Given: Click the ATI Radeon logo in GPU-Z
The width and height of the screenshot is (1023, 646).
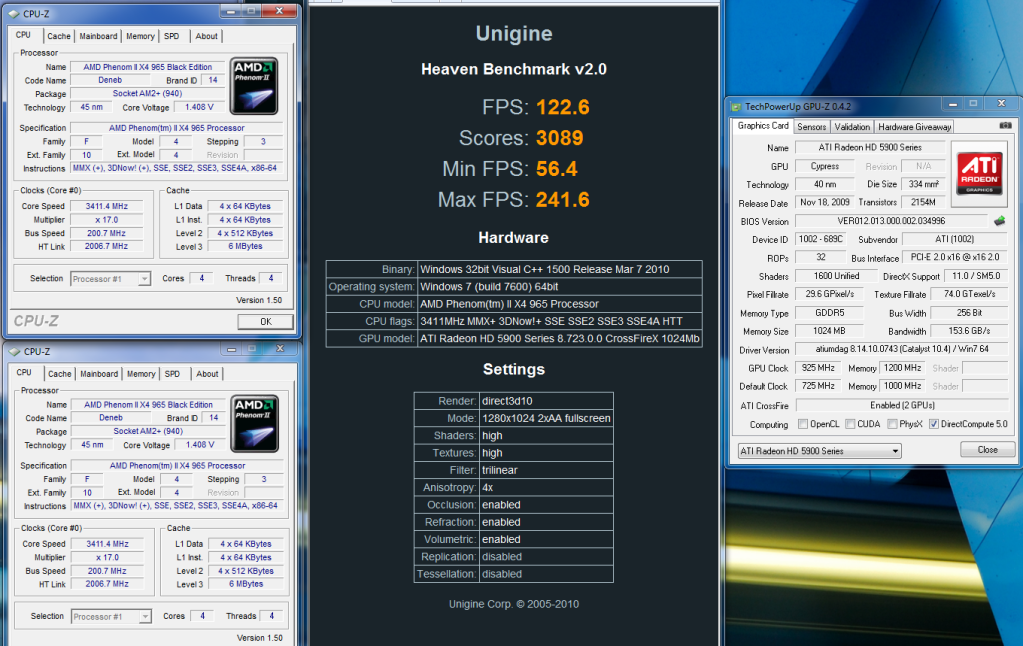Looking at the screenshot, I should (980, 173).
